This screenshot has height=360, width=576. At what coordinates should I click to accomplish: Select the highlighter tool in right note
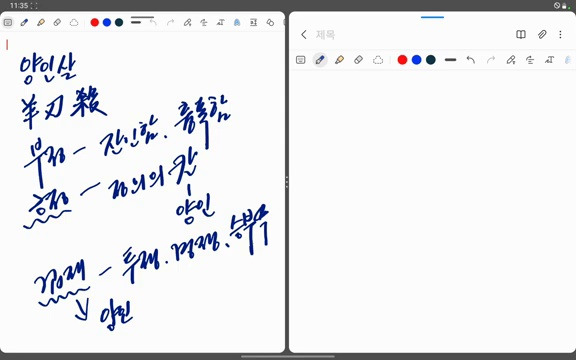point(339,60)
